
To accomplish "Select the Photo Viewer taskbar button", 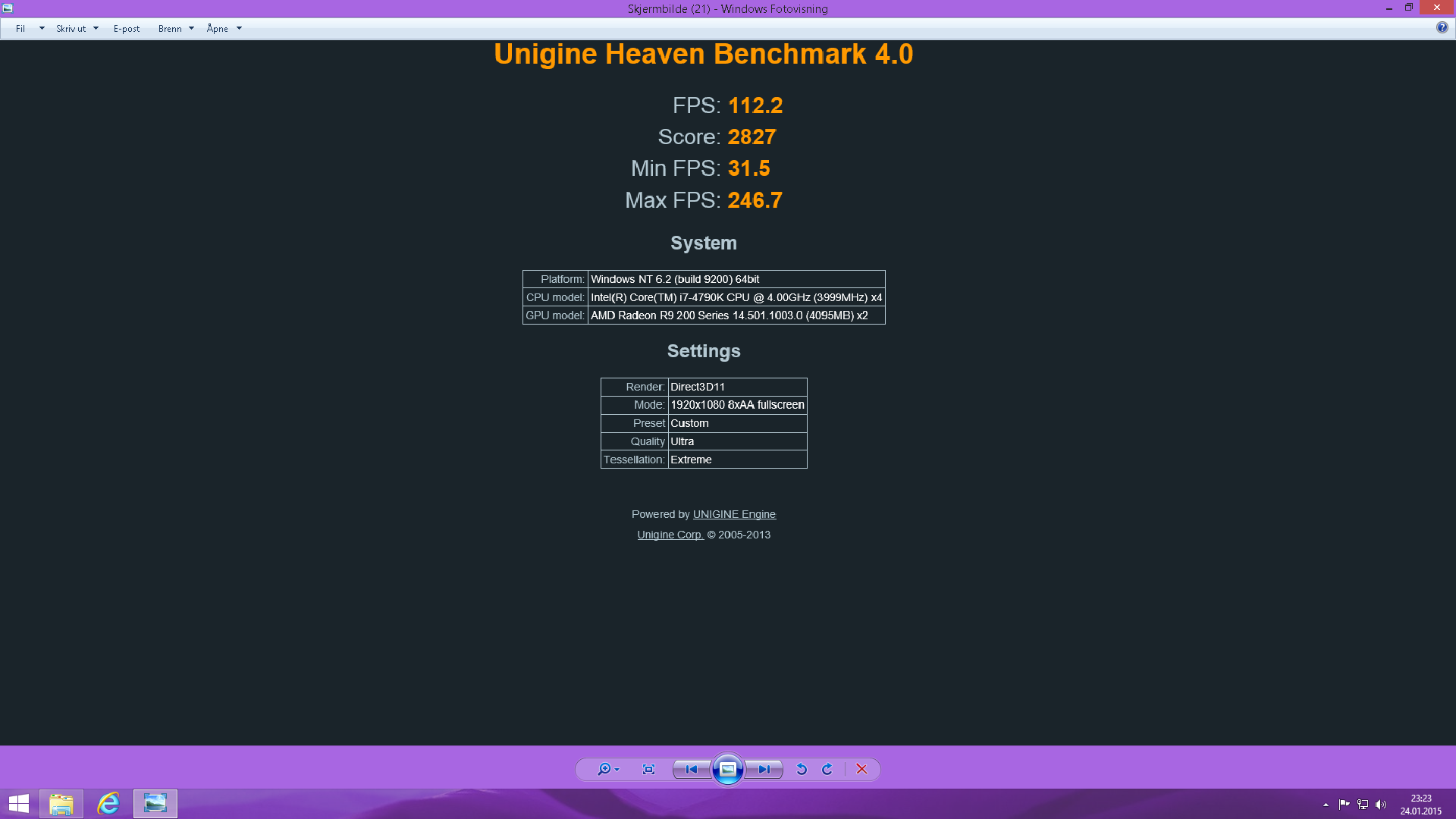I will (x=155, y=804).
